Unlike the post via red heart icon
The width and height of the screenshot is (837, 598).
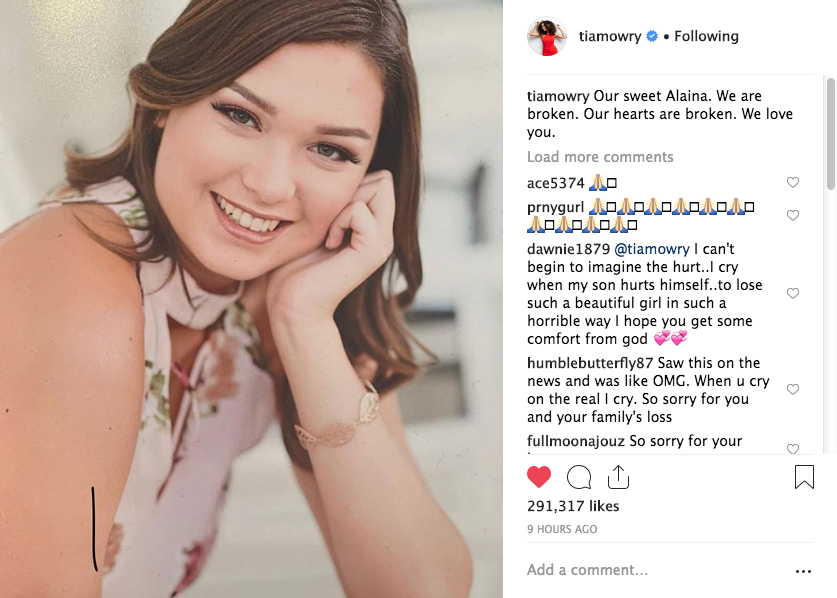pyautogui.click(x=539, y=477)
